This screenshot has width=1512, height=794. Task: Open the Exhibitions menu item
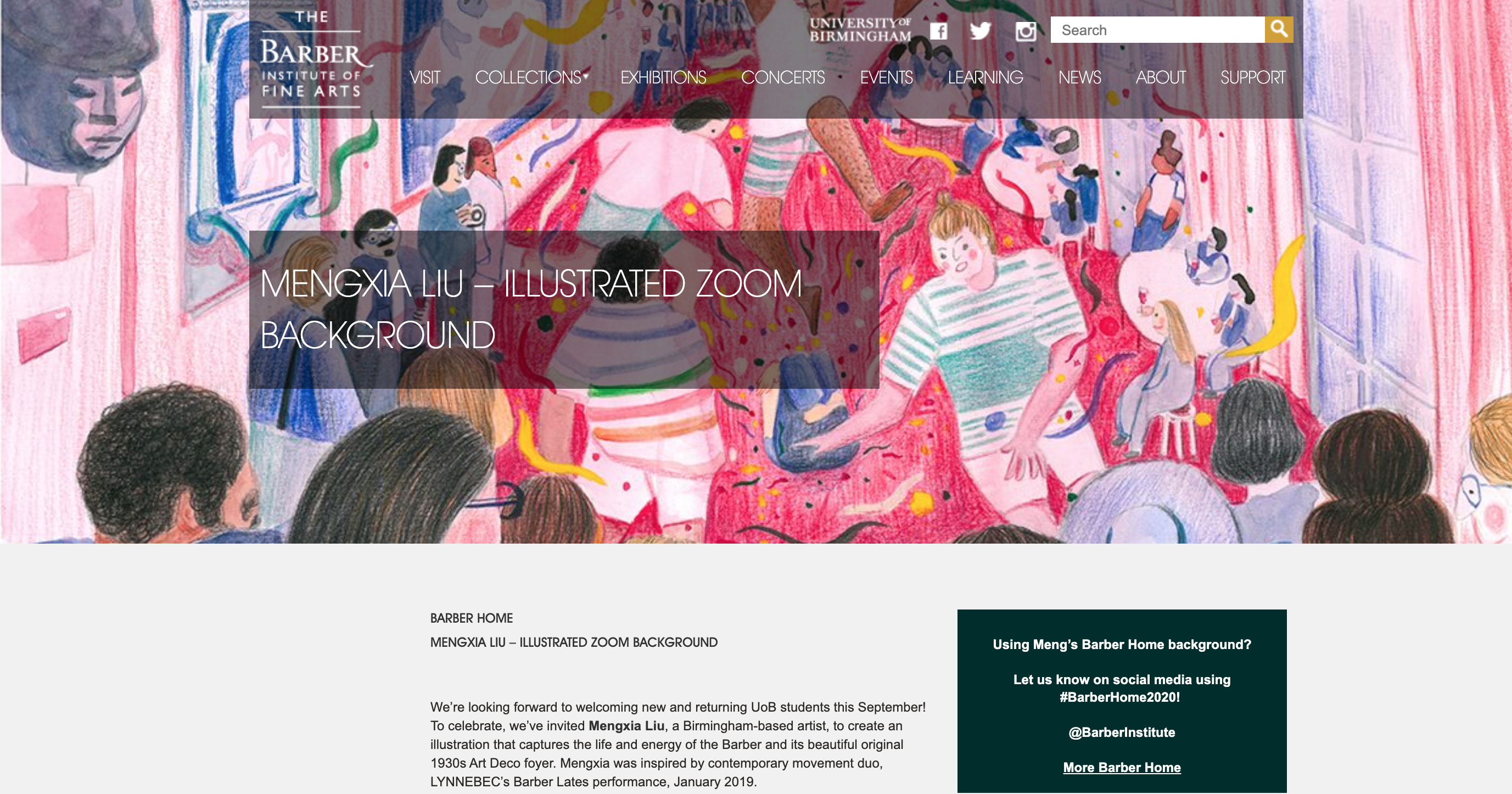point(663,77)
